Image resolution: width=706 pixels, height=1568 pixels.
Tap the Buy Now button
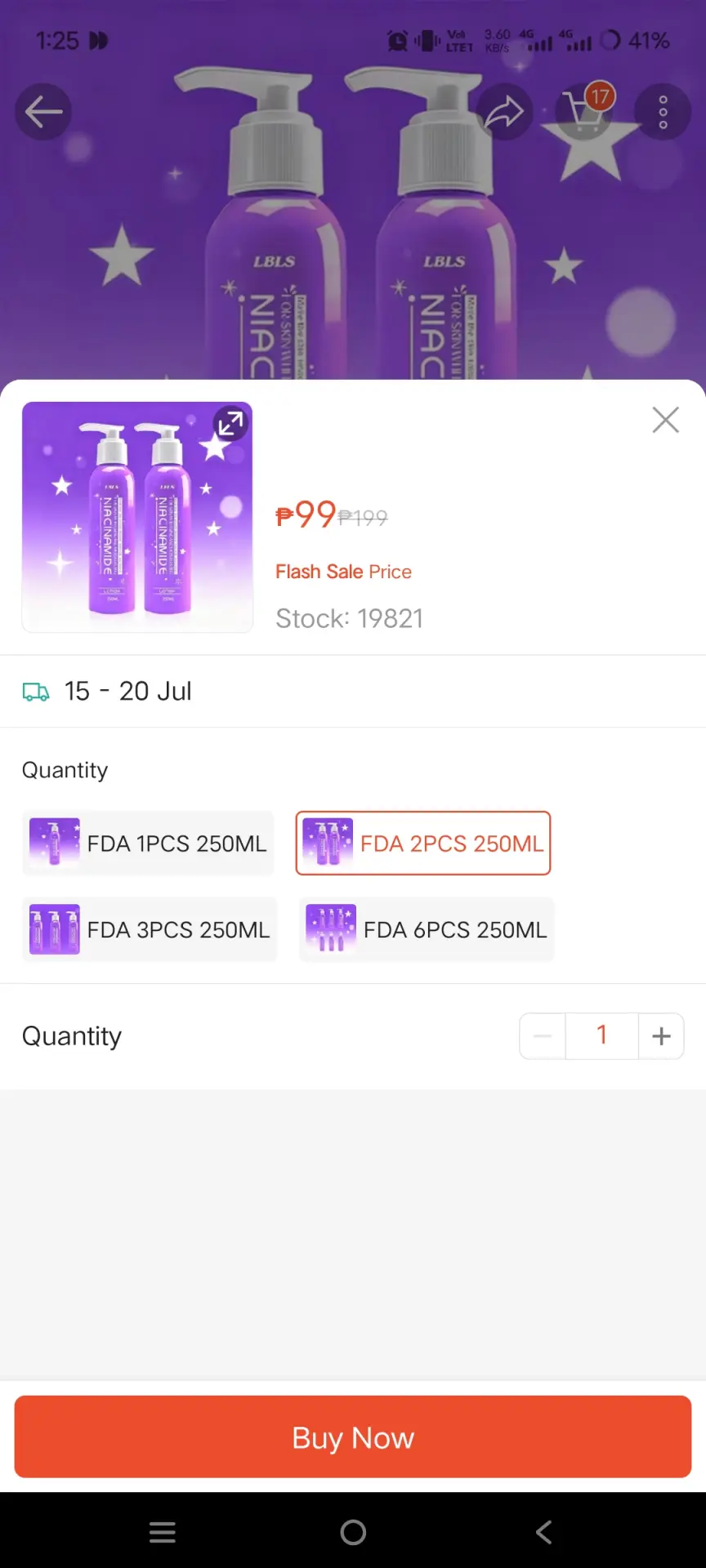pos(353,1437)
